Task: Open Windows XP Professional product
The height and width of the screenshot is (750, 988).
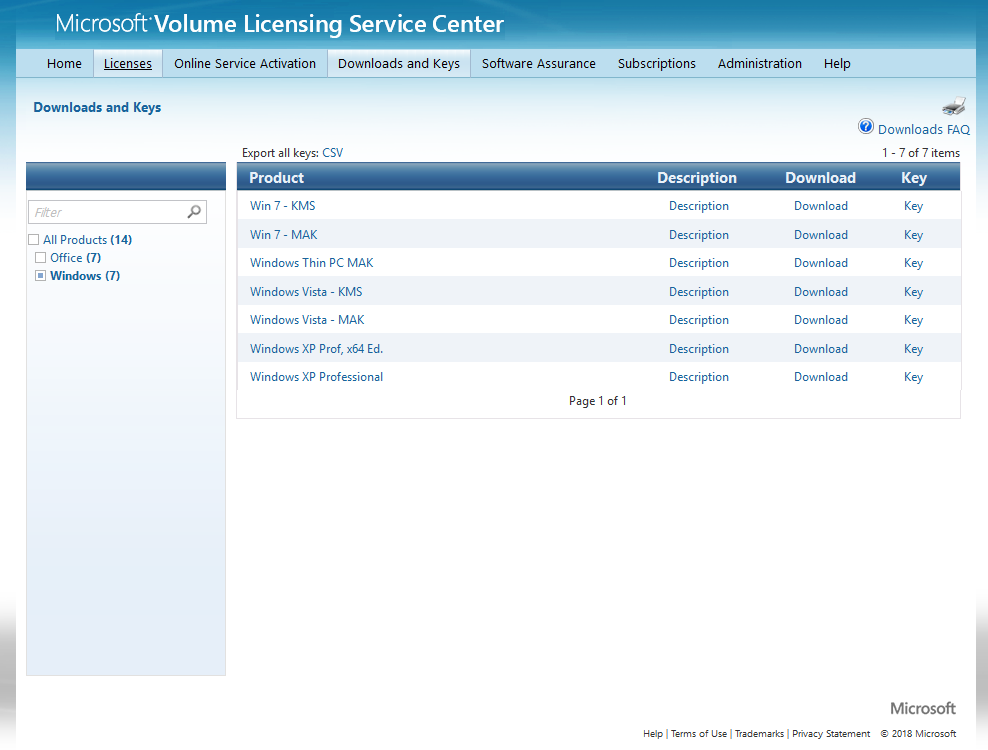Action: (316, 377)
